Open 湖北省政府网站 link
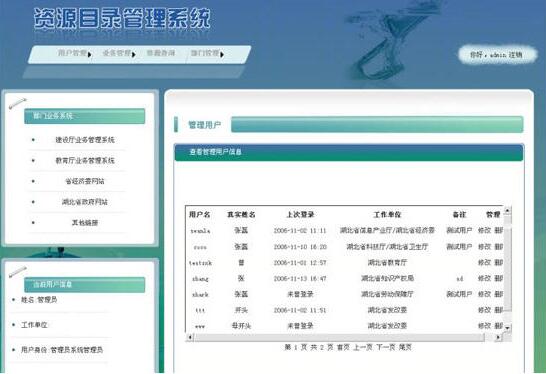 click(x=85, y=202)
